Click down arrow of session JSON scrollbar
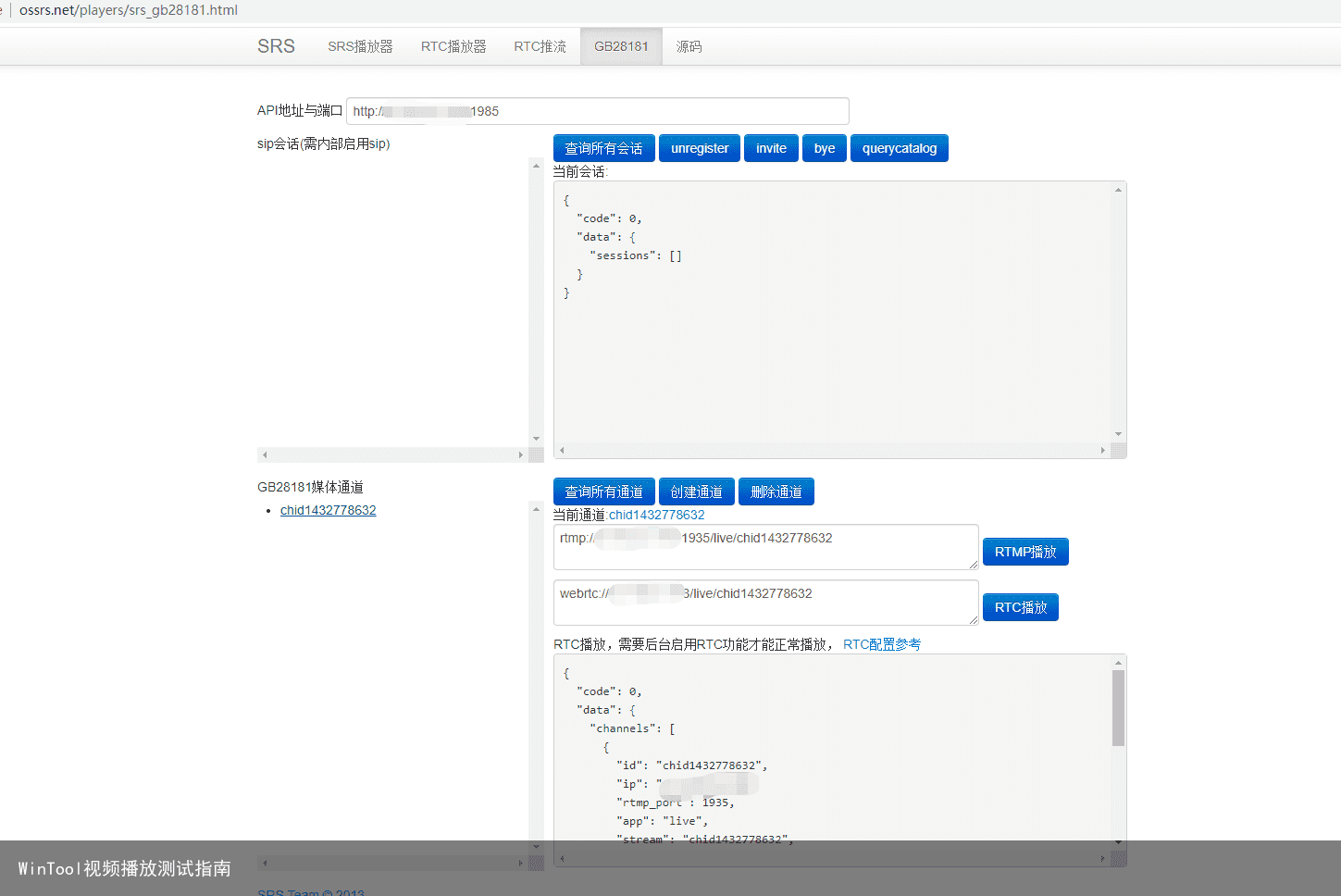This screenshot has width=1341, height=896. pyautogui.click(x=1118, y=434)
